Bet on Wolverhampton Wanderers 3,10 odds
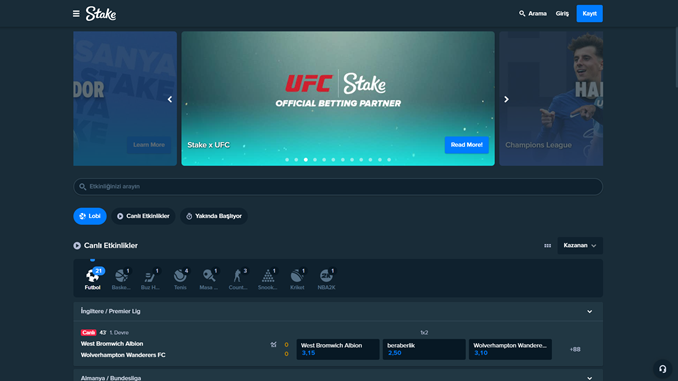This screenshot has height=381, width=678. 510,349
